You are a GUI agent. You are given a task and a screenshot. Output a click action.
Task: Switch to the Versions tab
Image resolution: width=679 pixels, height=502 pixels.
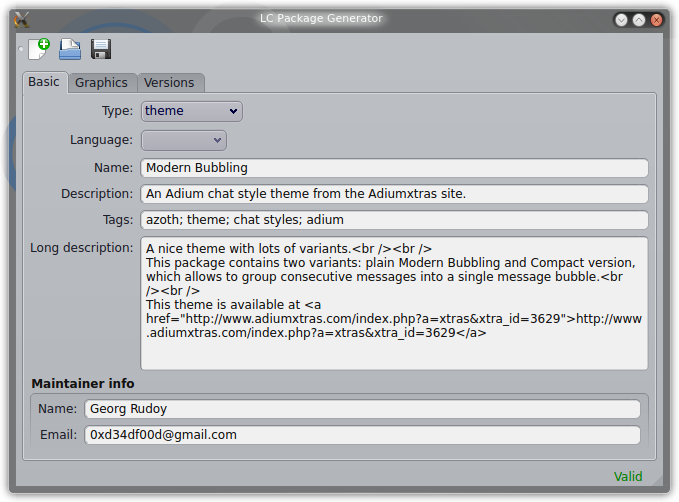(169, 83)
